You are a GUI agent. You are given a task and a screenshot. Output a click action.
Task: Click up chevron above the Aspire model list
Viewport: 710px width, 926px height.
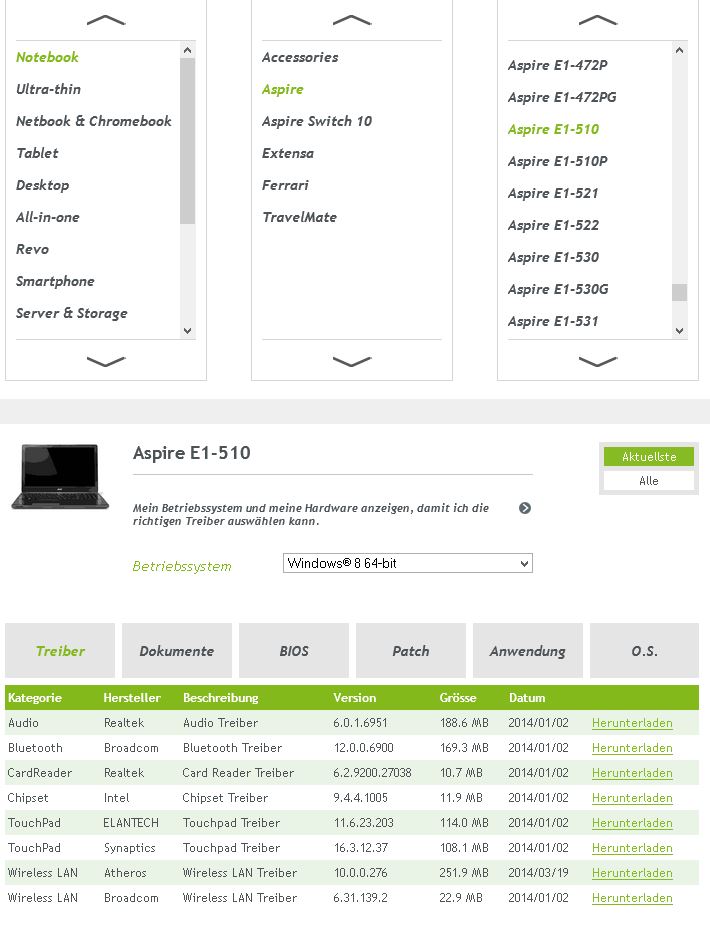click(x=598, y=20)
